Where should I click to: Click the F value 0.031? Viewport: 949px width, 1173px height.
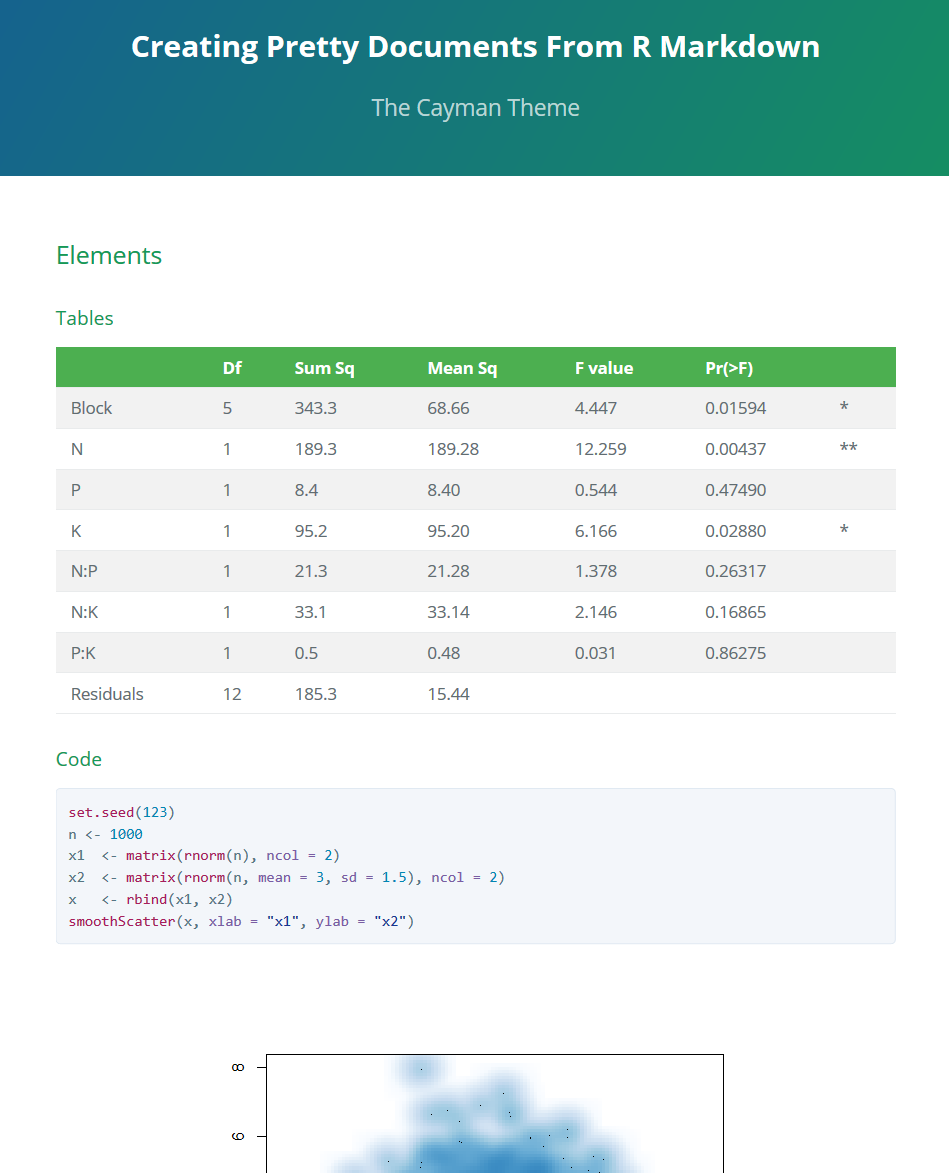[x=595, y=653]
